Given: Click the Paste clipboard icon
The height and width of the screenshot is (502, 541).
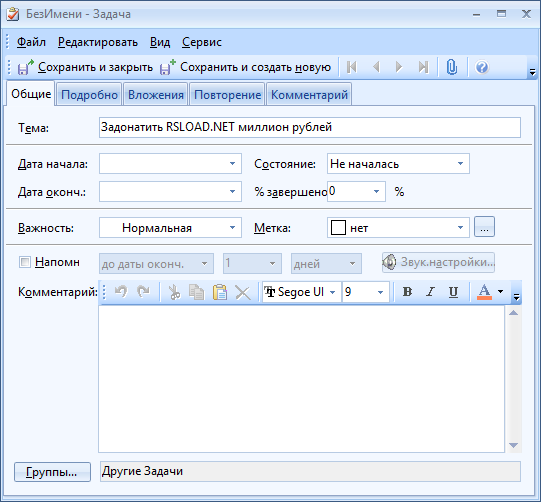Looking at the screenshot, I should 220,292.
